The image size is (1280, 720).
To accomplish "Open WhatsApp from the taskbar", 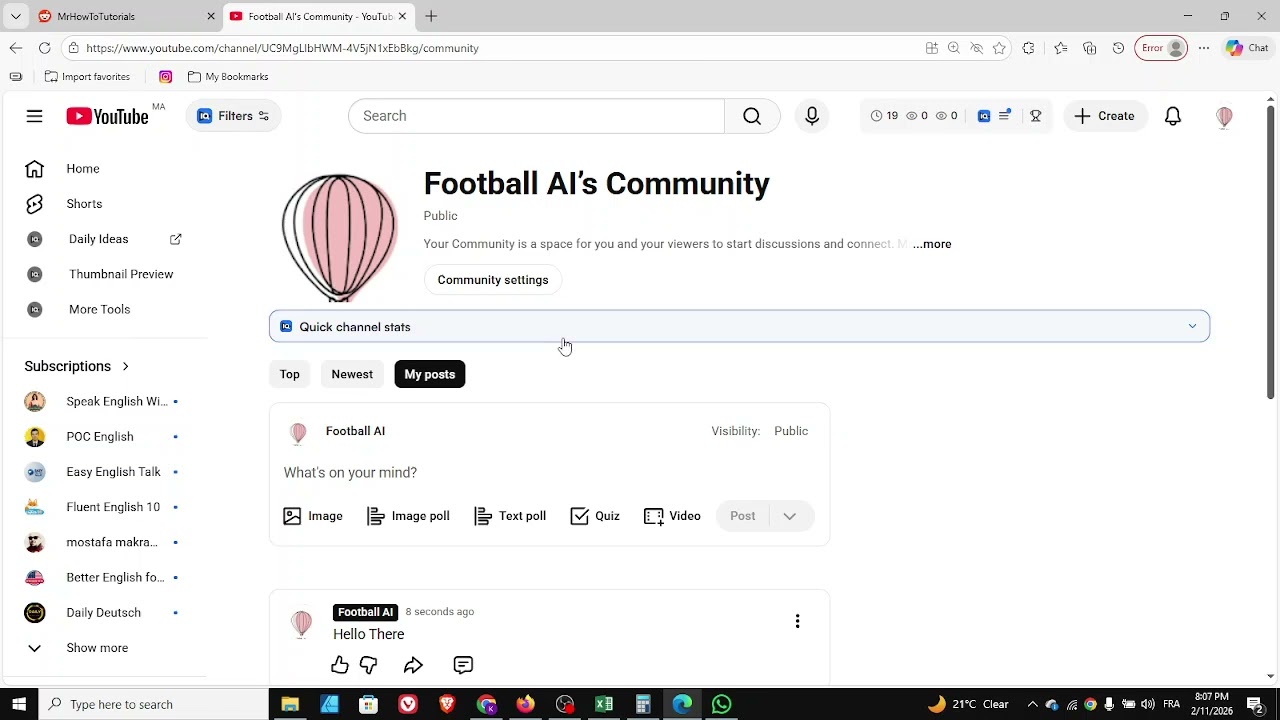I will (x=722, y=704).
